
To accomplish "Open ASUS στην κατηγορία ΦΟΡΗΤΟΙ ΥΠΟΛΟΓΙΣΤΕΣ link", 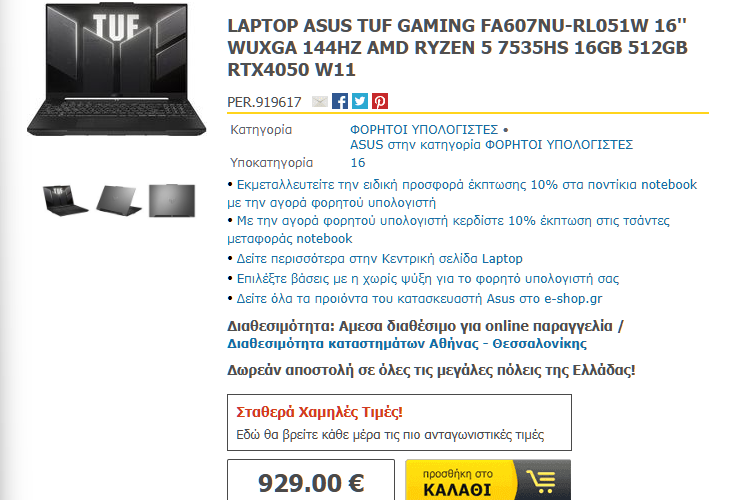I will point(491,144).
